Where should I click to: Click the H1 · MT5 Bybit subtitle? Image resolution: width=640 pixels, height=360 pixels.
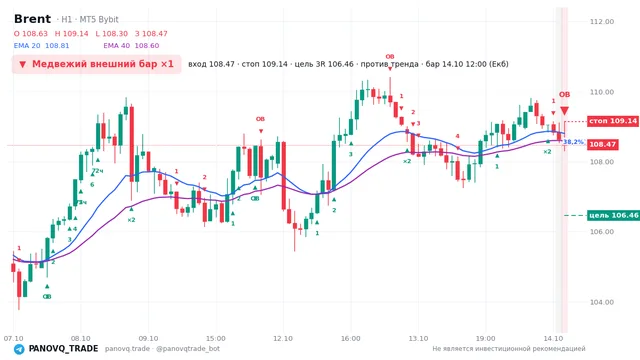coord(87,19)
